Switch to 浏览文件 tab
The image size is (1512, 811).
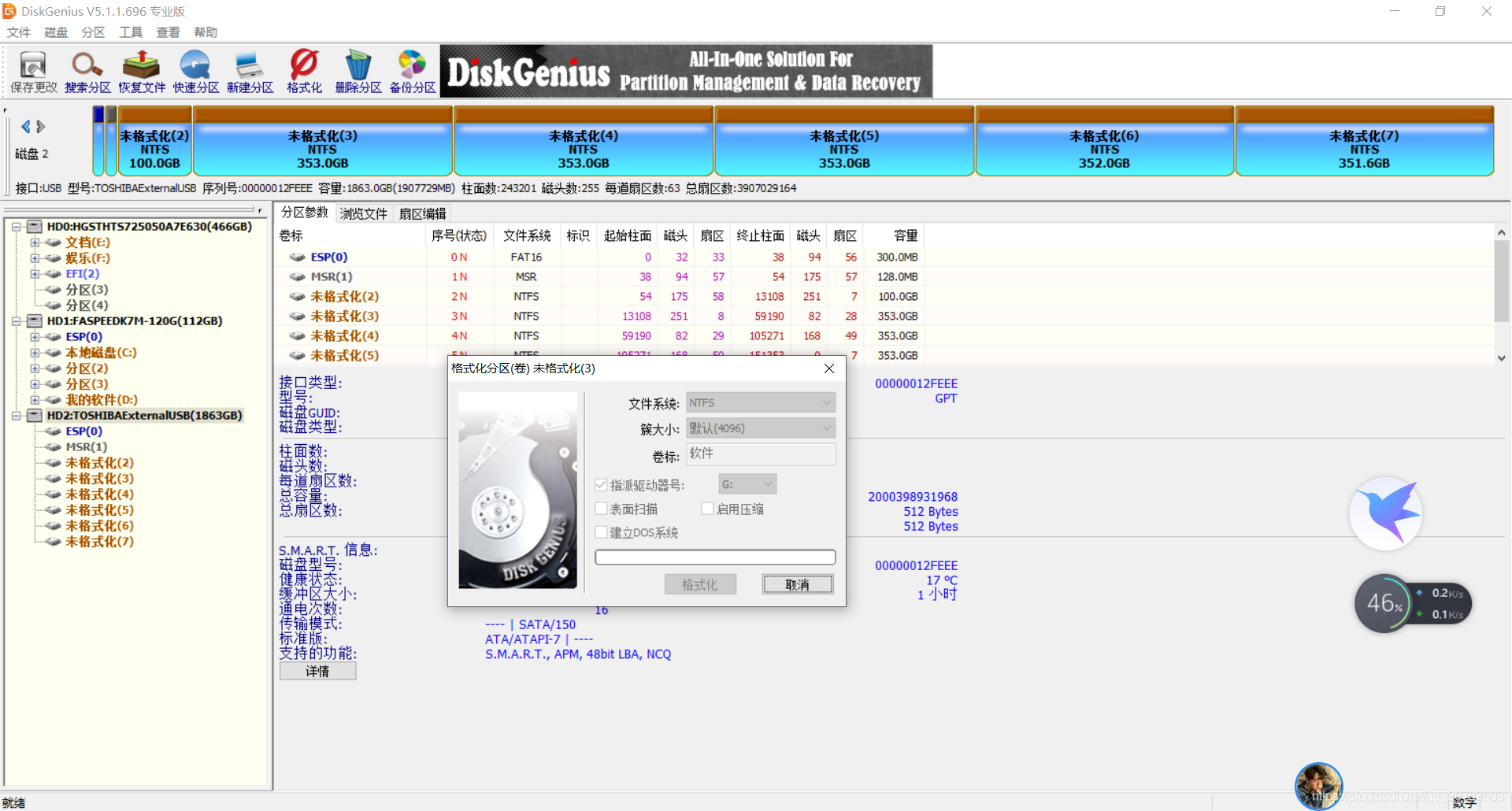coord(363,213)
